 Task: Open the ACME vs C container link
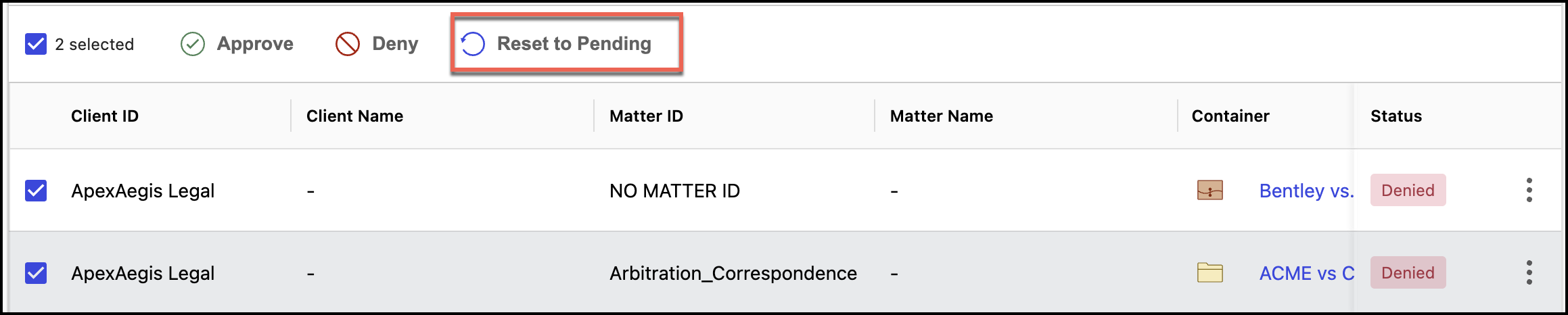tap(1306, 273)
